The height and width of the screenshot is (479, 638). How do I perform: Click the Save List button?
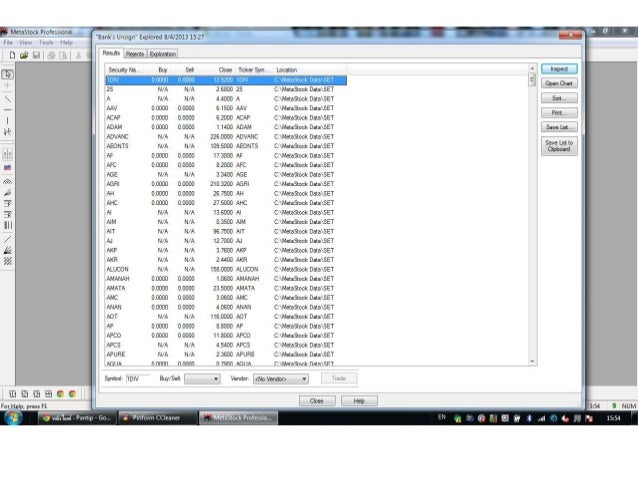pos(559,127)
